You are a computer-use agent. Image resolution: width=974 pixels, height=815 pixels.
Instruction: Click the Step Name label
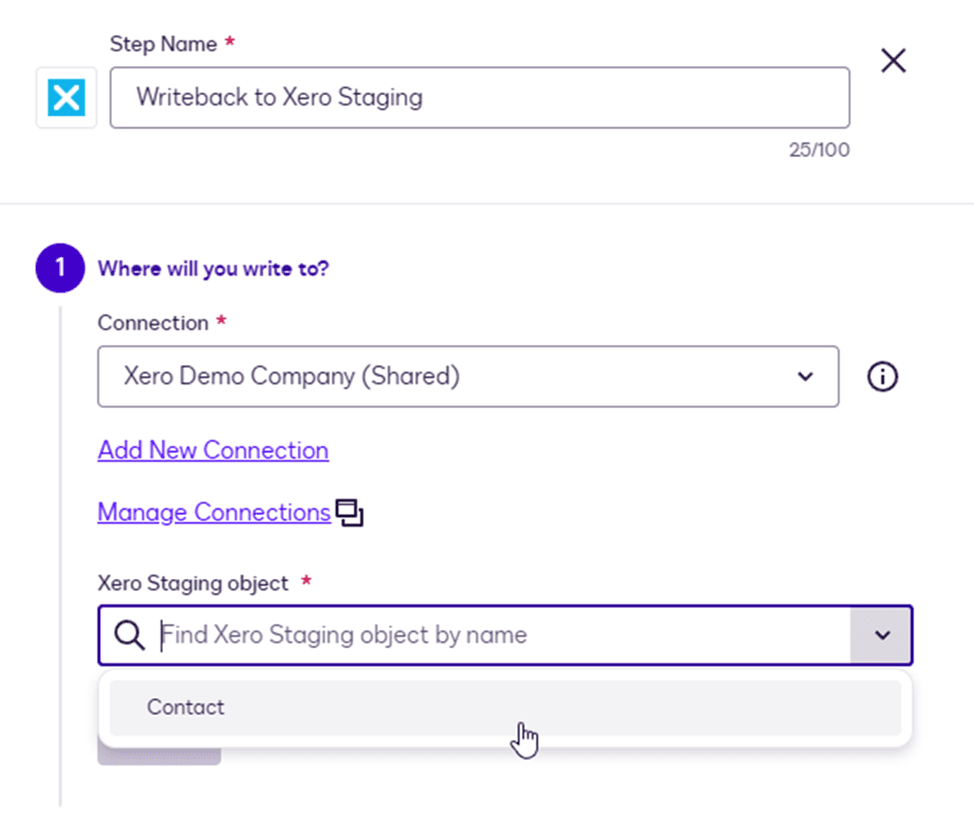(x=163, y=44)
